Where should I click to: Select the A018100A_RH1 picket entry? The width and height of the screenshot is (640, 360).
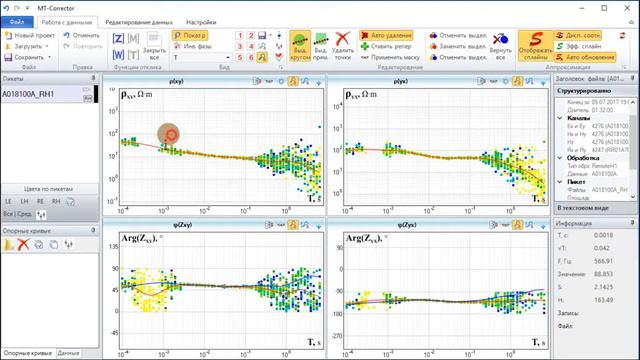click(x=47, y=94)
